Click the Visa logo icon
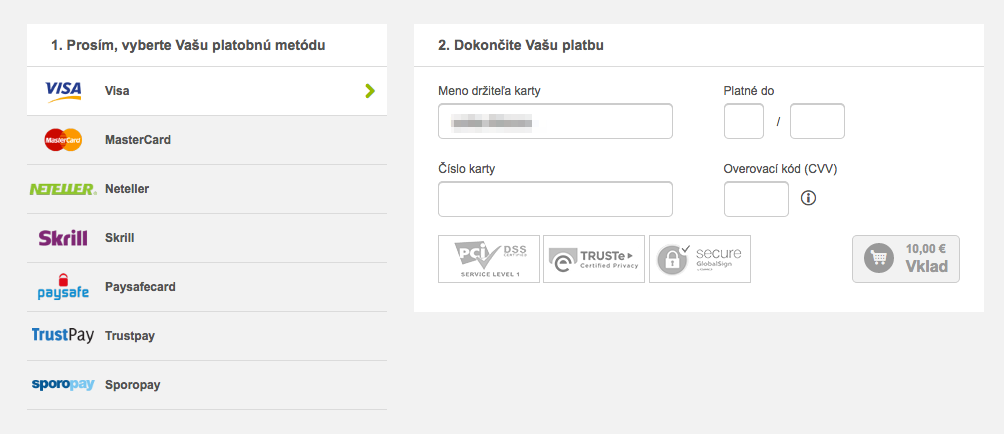Screen dimensions: 1004x436 pos(63,91)
